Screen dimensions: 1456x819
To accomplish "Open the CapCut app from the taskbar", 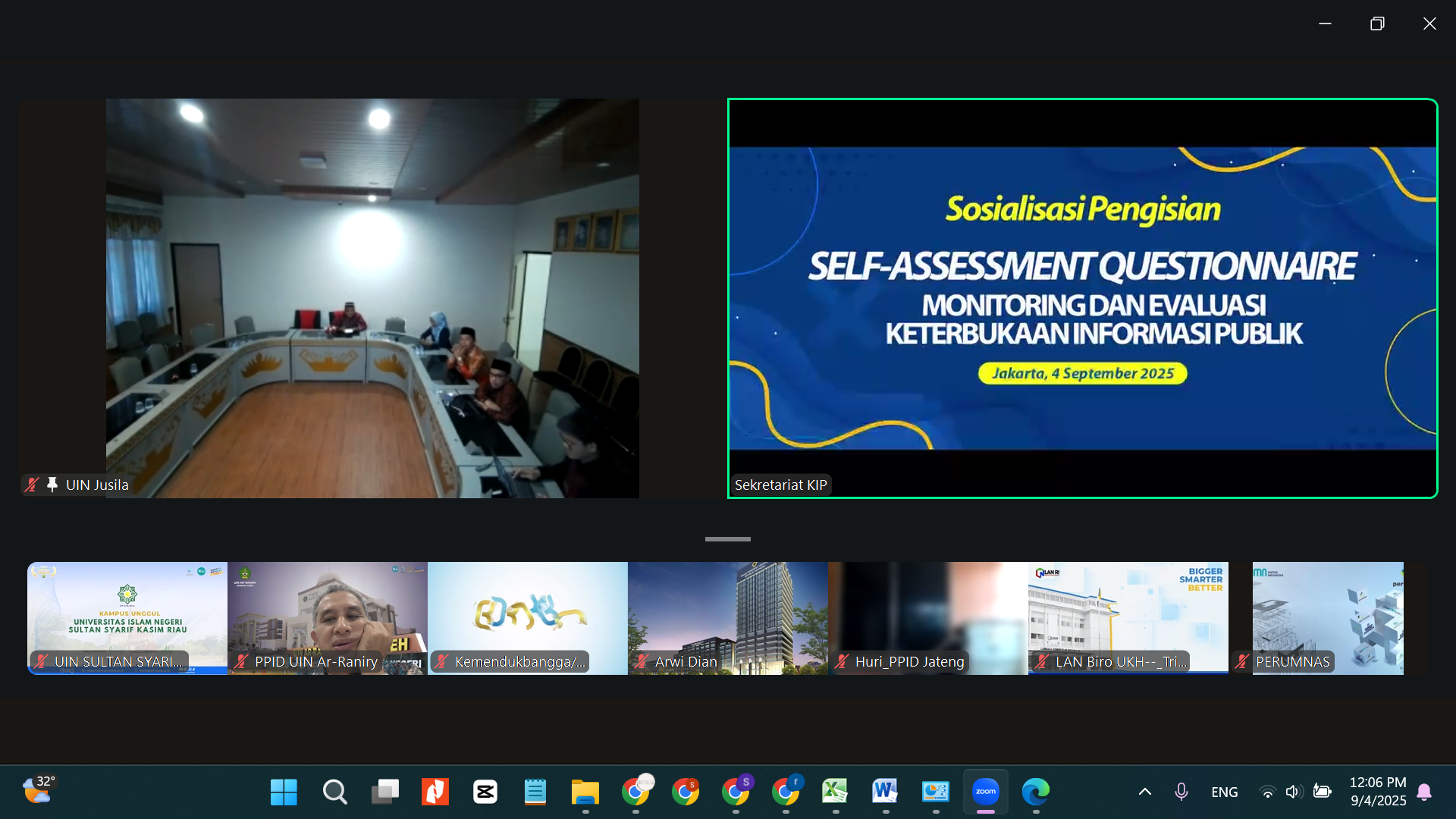I will (x=485, y=792).
